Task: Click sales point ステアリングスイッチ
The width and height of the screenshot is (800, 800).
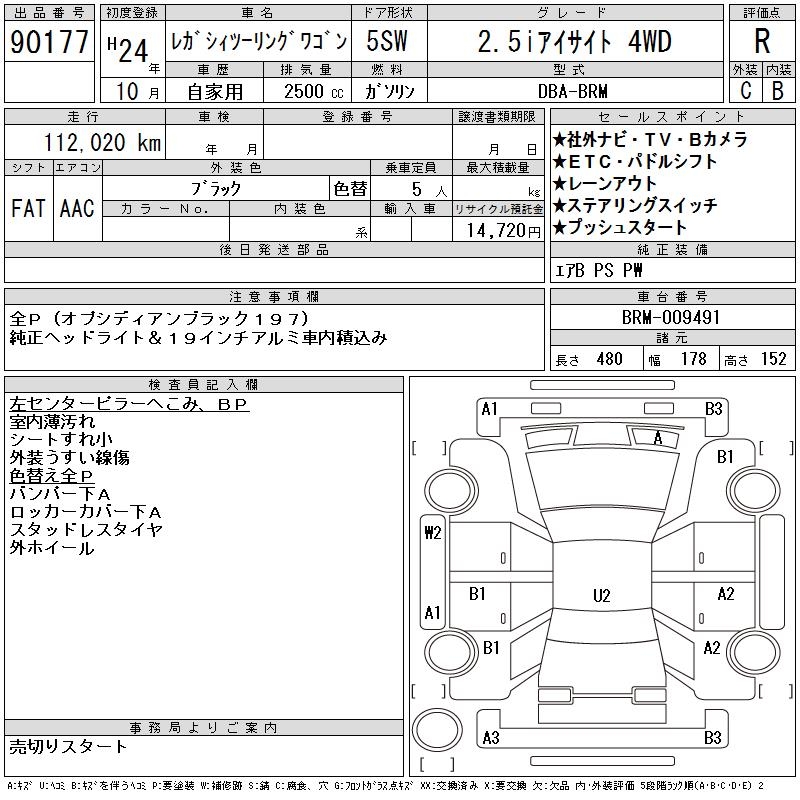Action: [635, 205]
